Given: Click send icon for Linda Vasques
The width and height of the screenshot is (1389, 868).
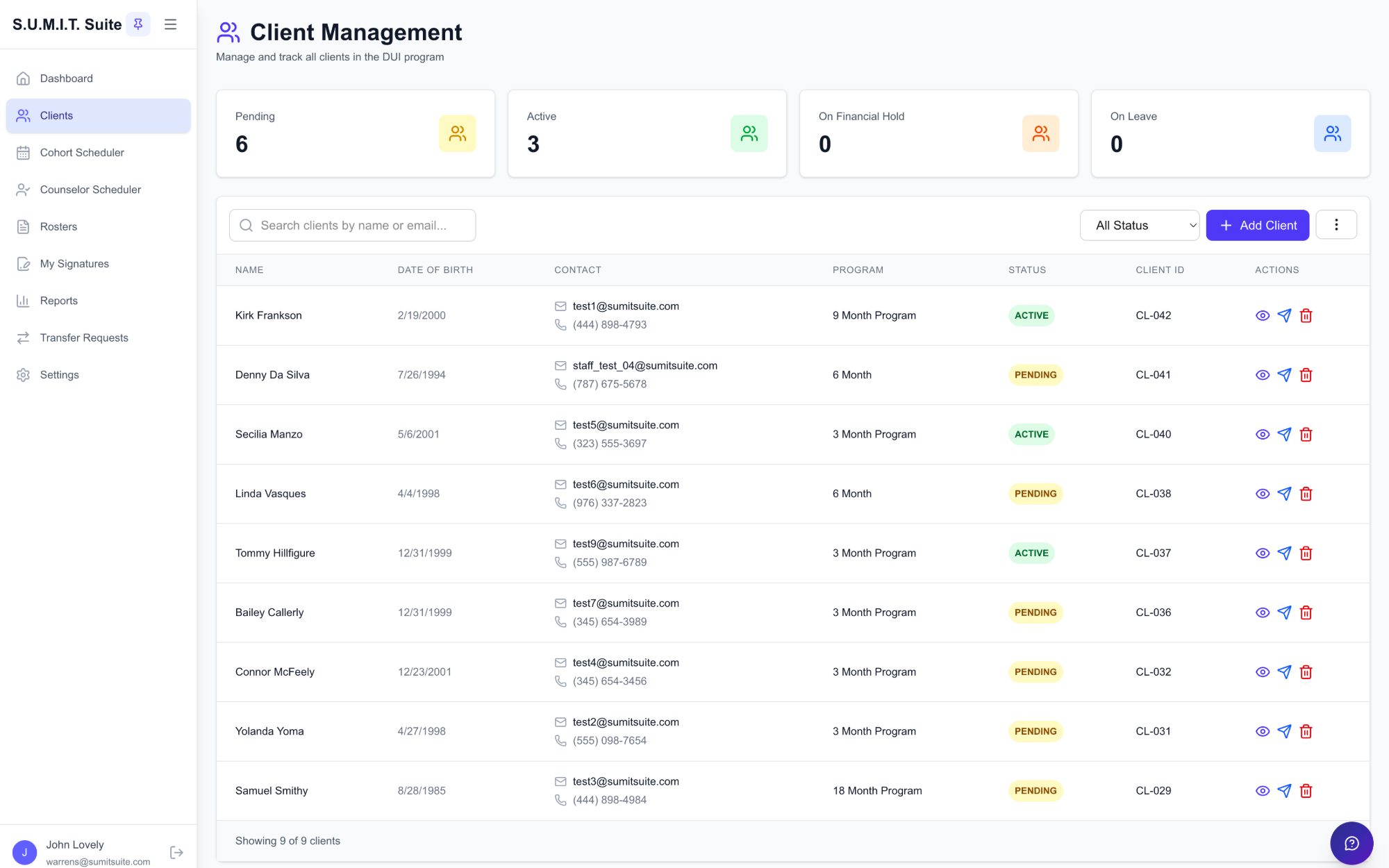Looking at the screenshot, I should click(1284, 494).
